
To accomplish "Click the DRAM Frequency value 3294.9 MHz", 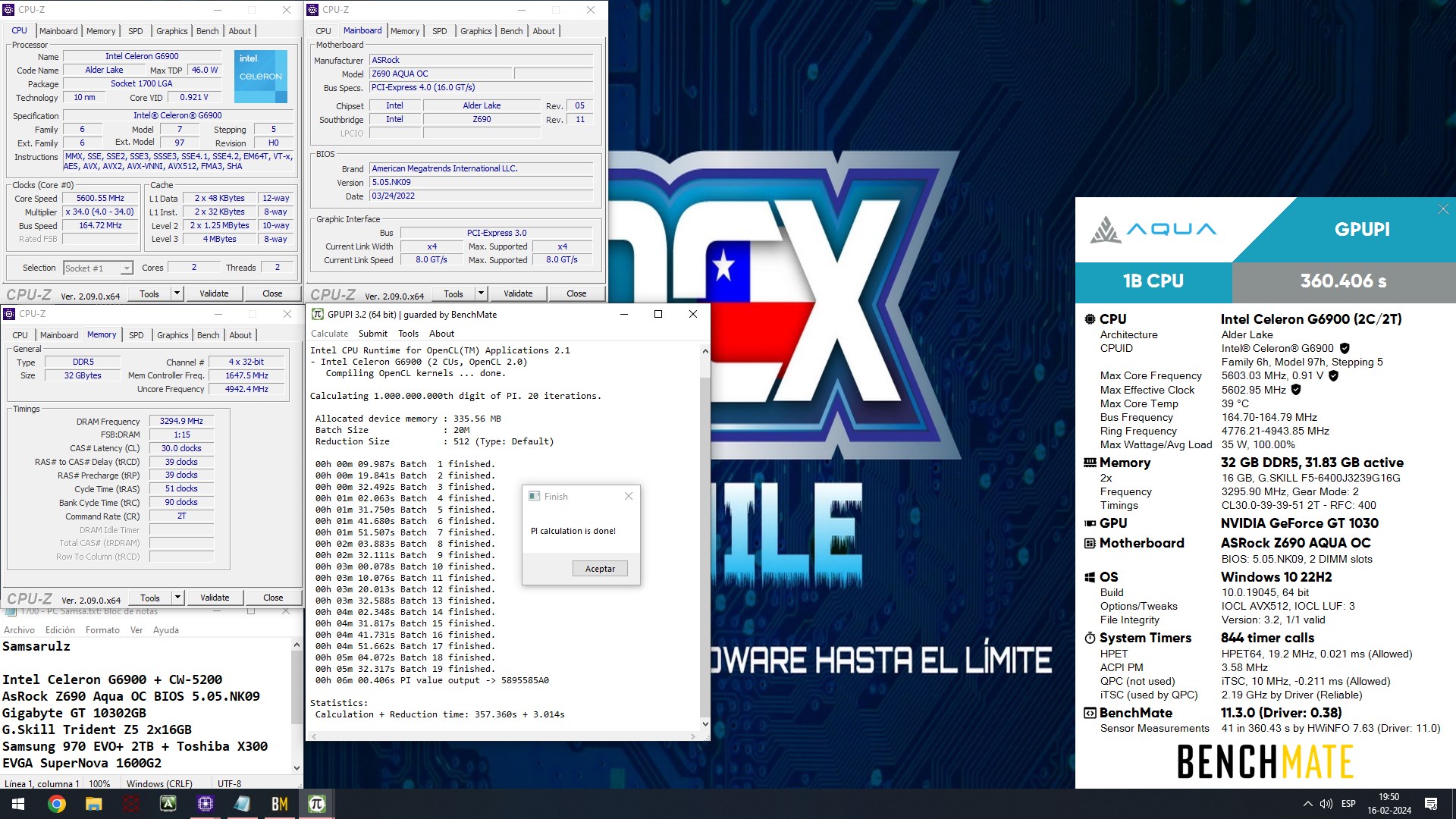I will [x=181, y=422].
